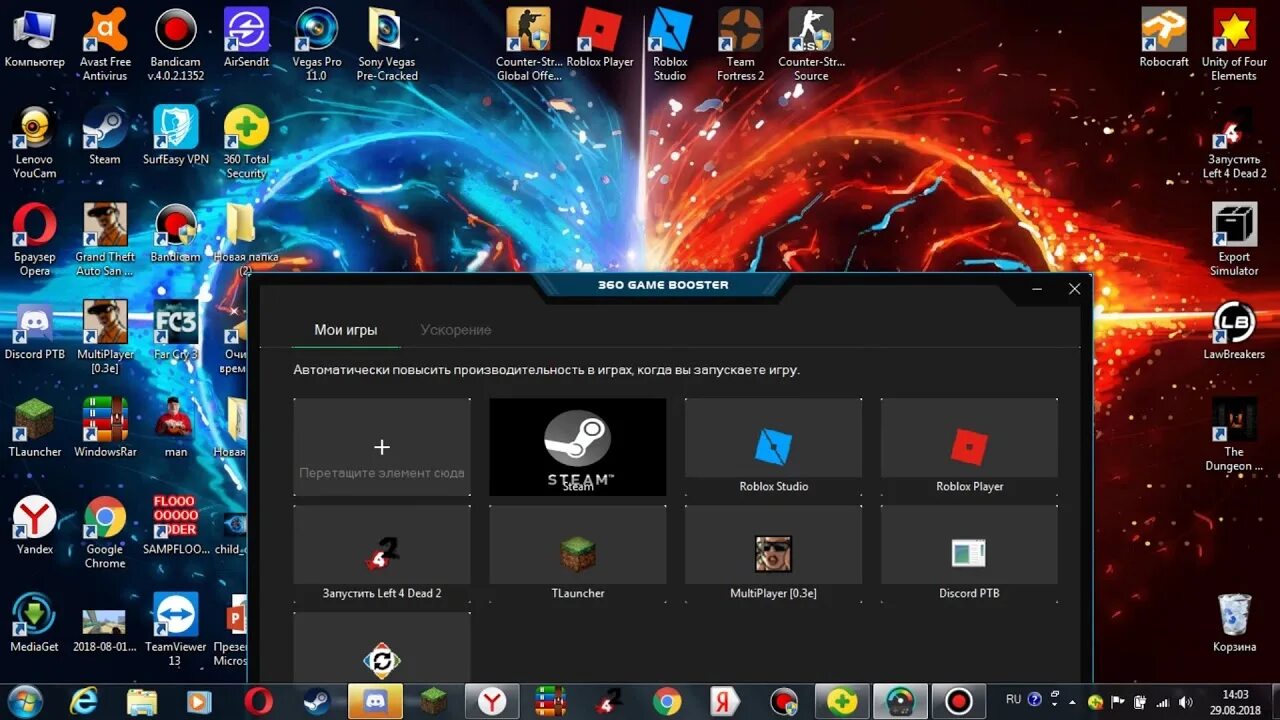Click the taskbar clock showing 14:03
This screenshot has width=1280, height=720.
coord(1236,701)
